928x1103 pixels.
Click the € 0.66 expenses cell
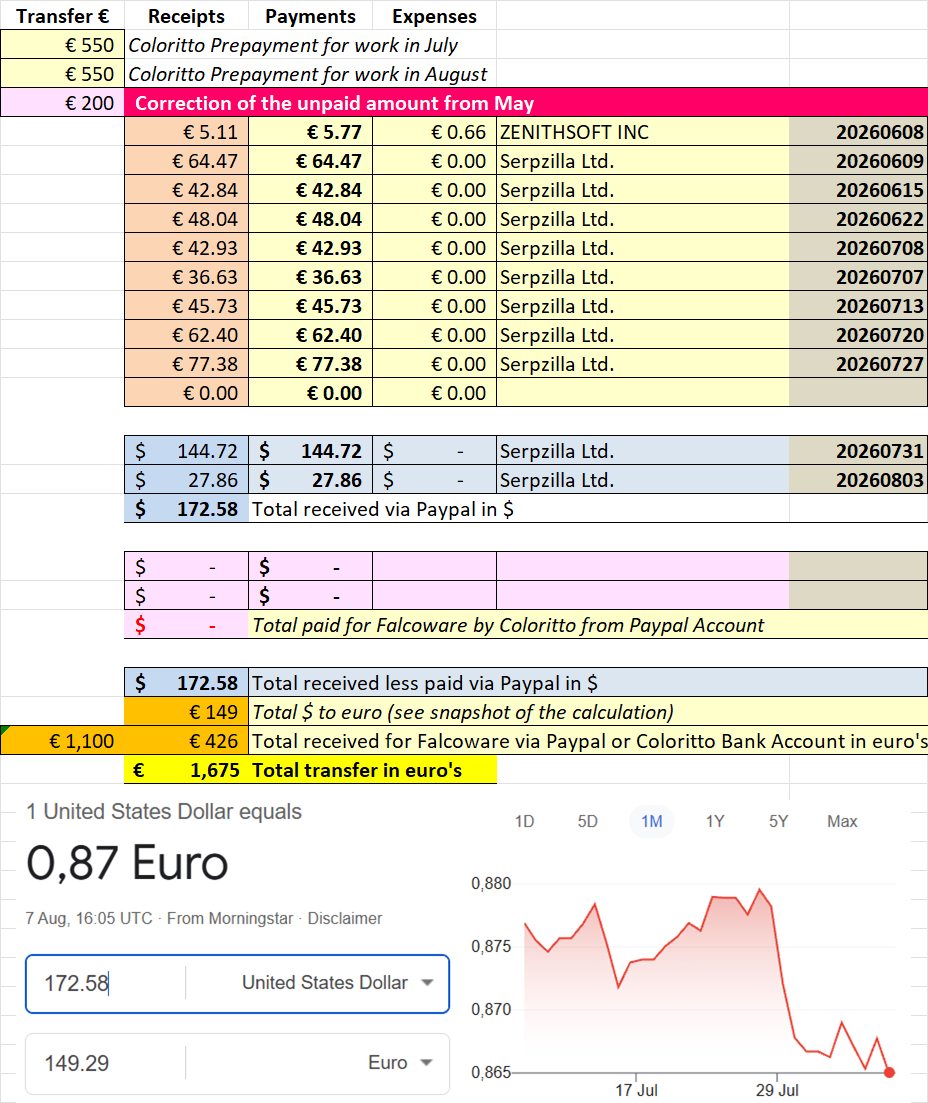tap(434, 132)
